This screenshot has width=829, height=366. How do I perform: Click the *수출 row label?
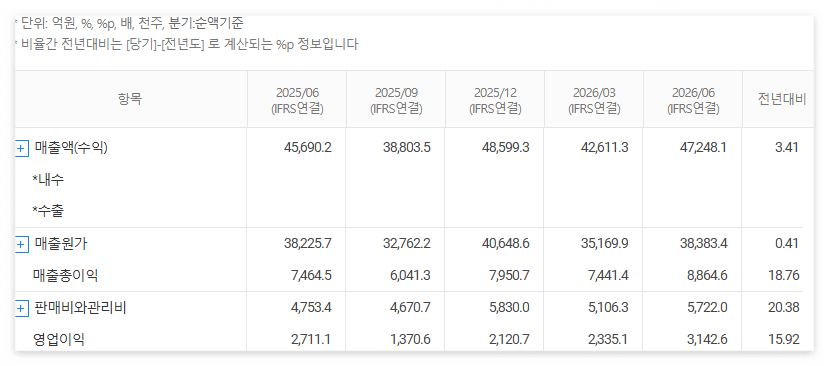(x=48, y=212)
